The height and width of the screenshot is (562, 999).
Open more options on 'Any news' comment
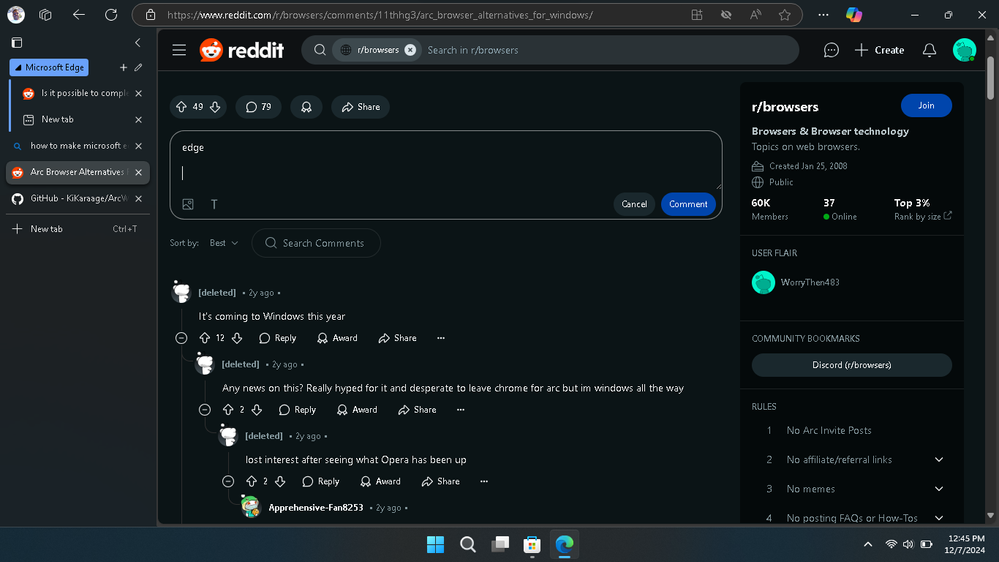(x=461, y=410)
